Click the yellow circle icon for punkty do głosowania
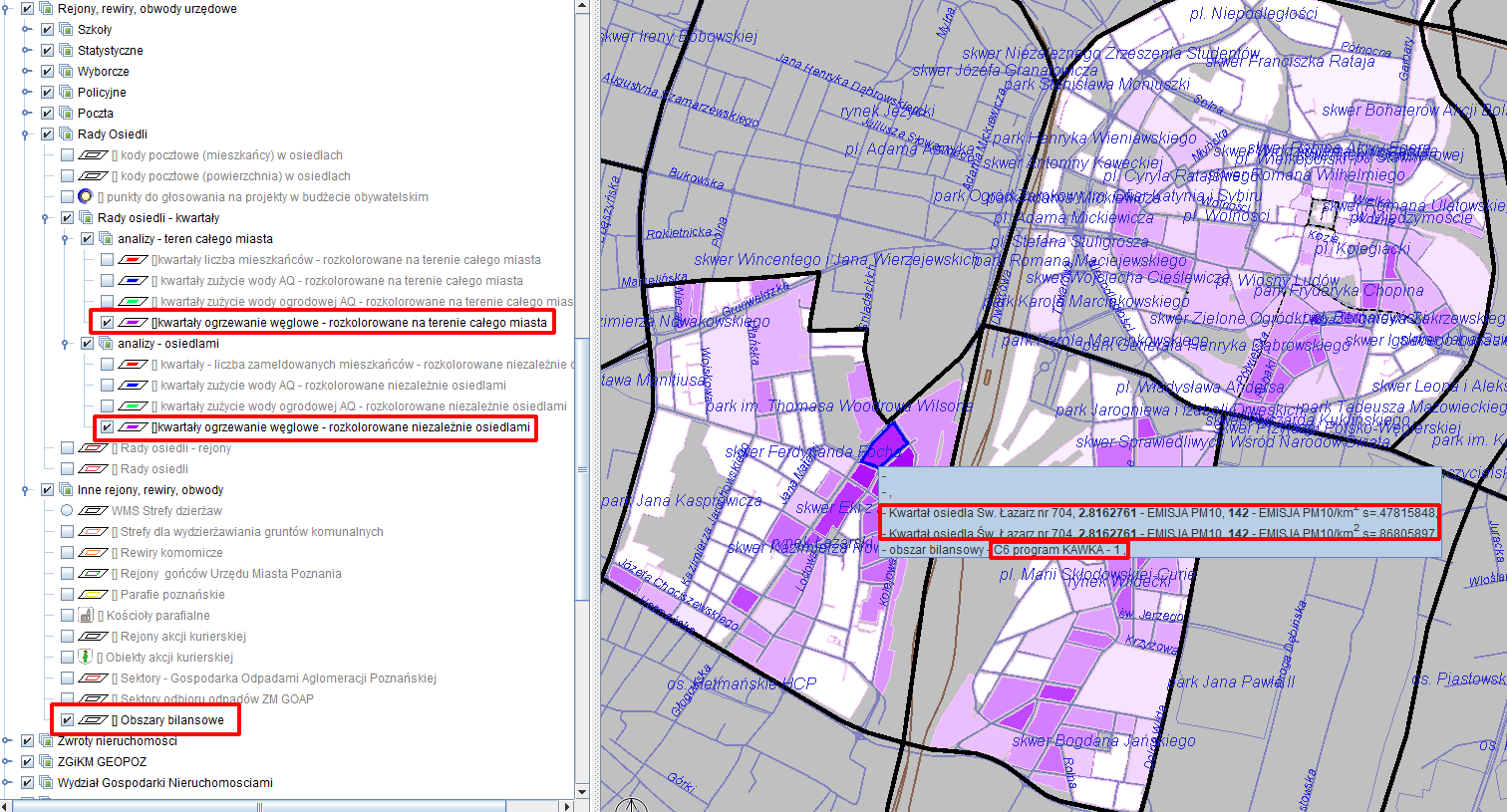 click(86, 197)
